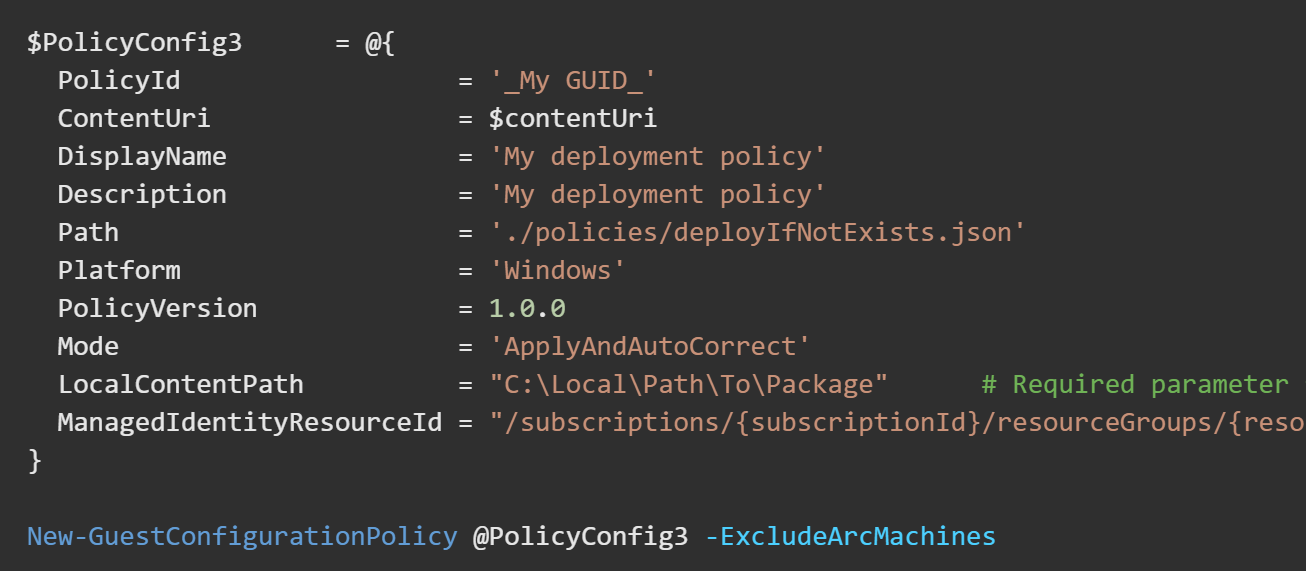Click the '# Required parameter' comment
1306x571 pixels.
[1134, 385]
